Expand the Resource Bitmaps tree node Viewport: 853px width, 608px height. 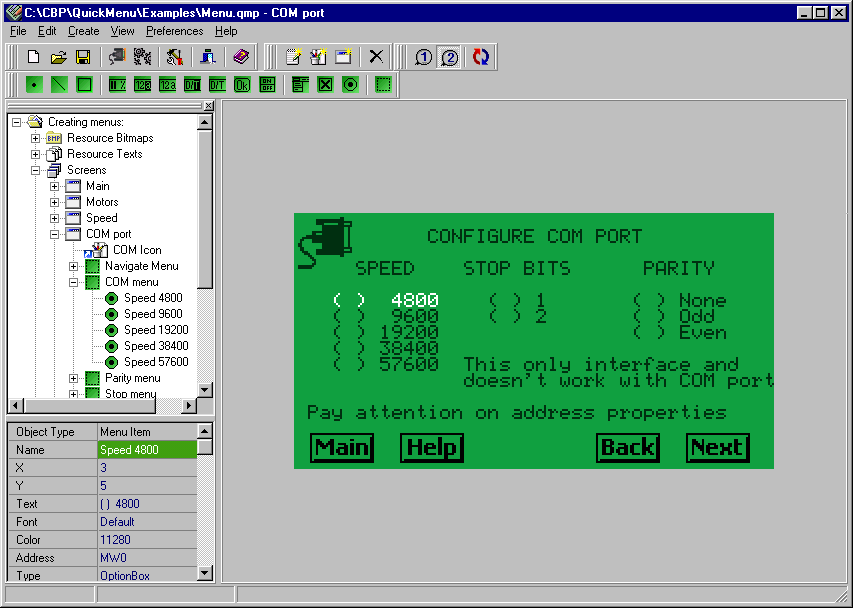point(36,138)
